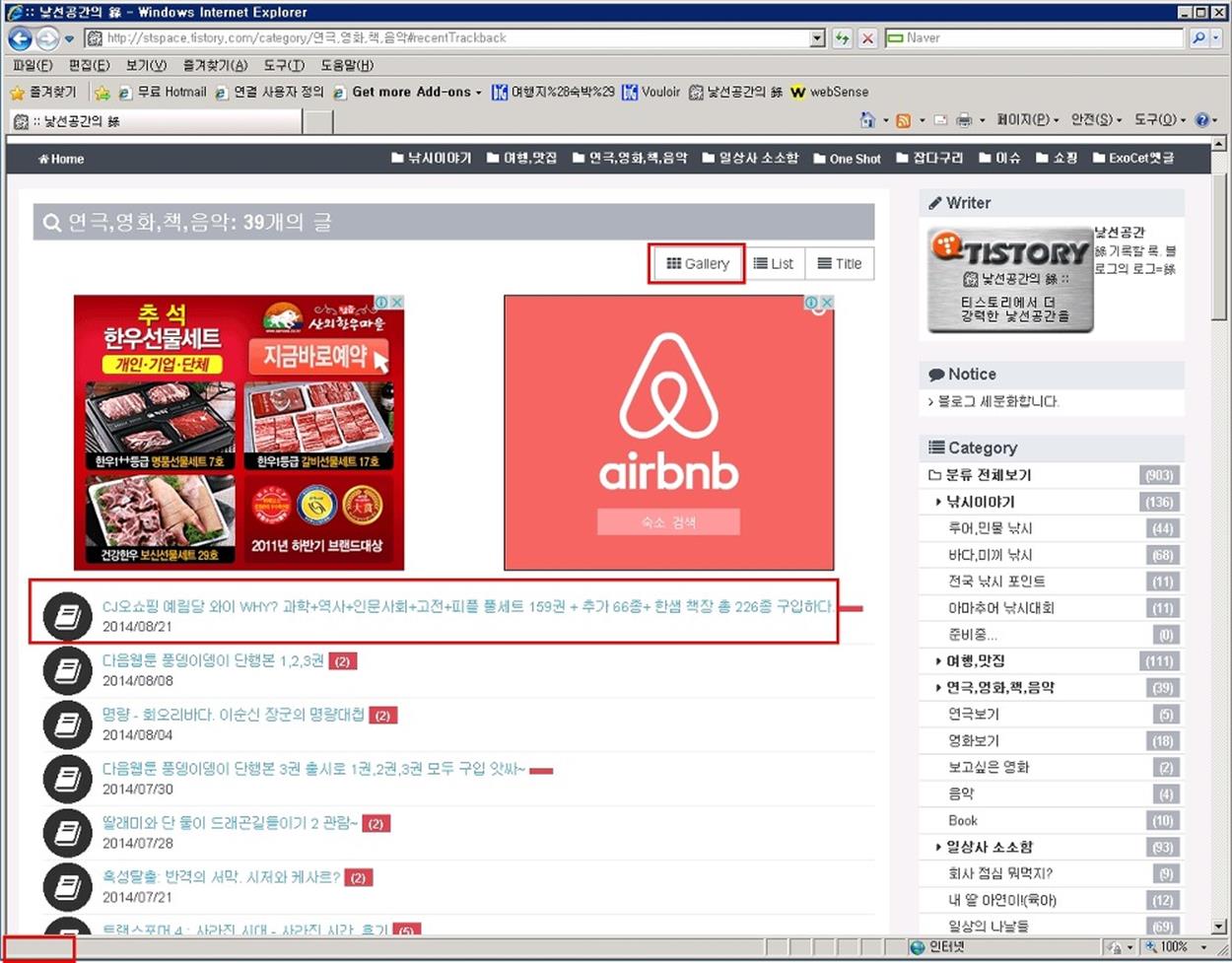Open the 낚시이야기 nav category

click(x=431, y=159)
